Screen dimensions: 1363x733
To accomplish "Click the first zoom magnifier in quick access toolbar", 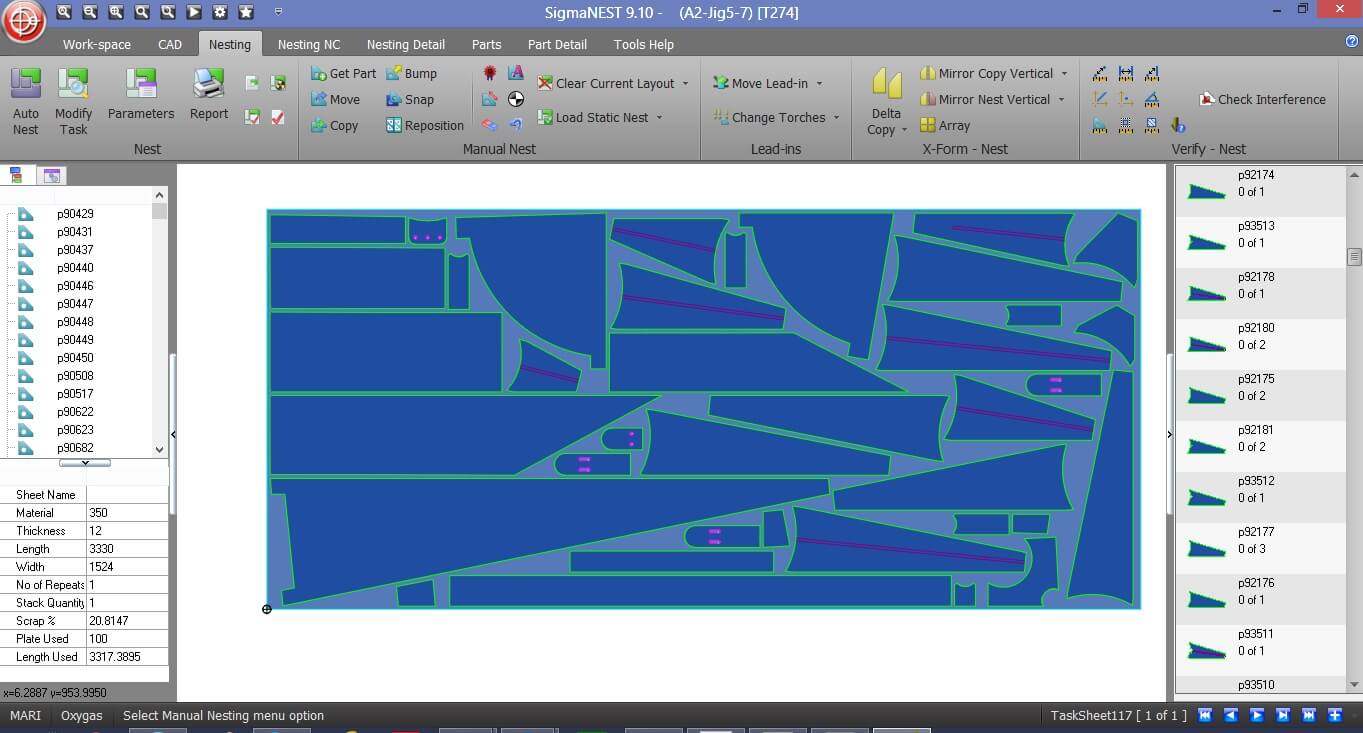I will click(64, 12).
